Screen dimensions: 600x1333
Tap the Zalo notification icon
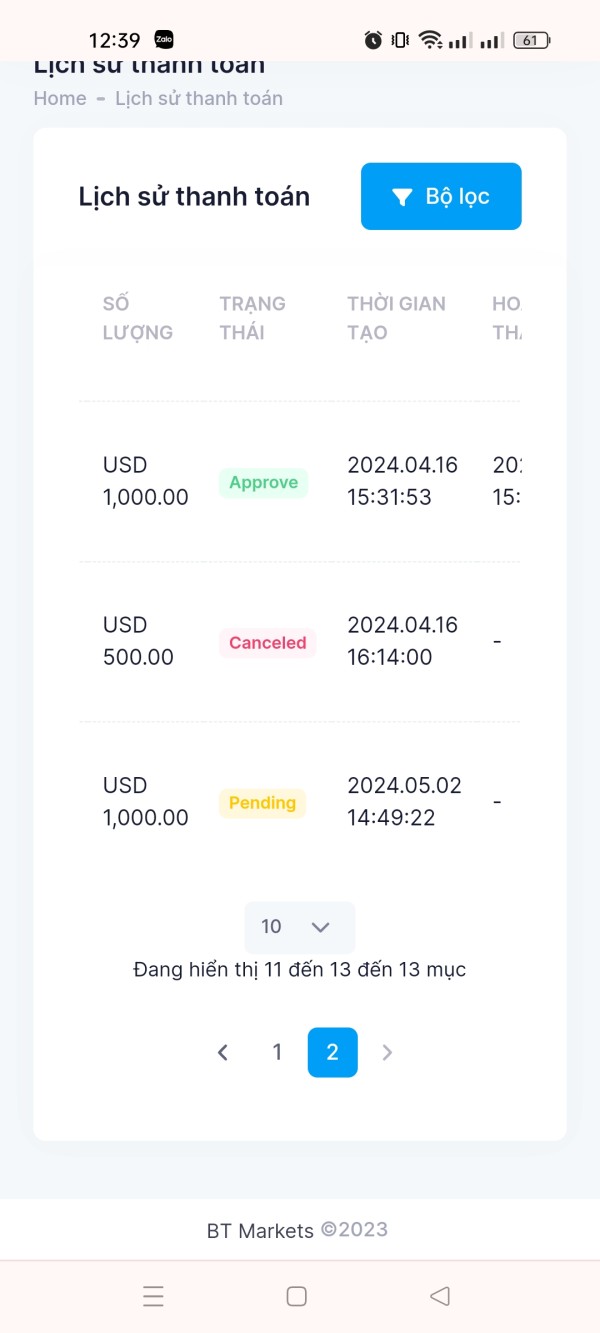pyautogui.click(x=164, y=40)
